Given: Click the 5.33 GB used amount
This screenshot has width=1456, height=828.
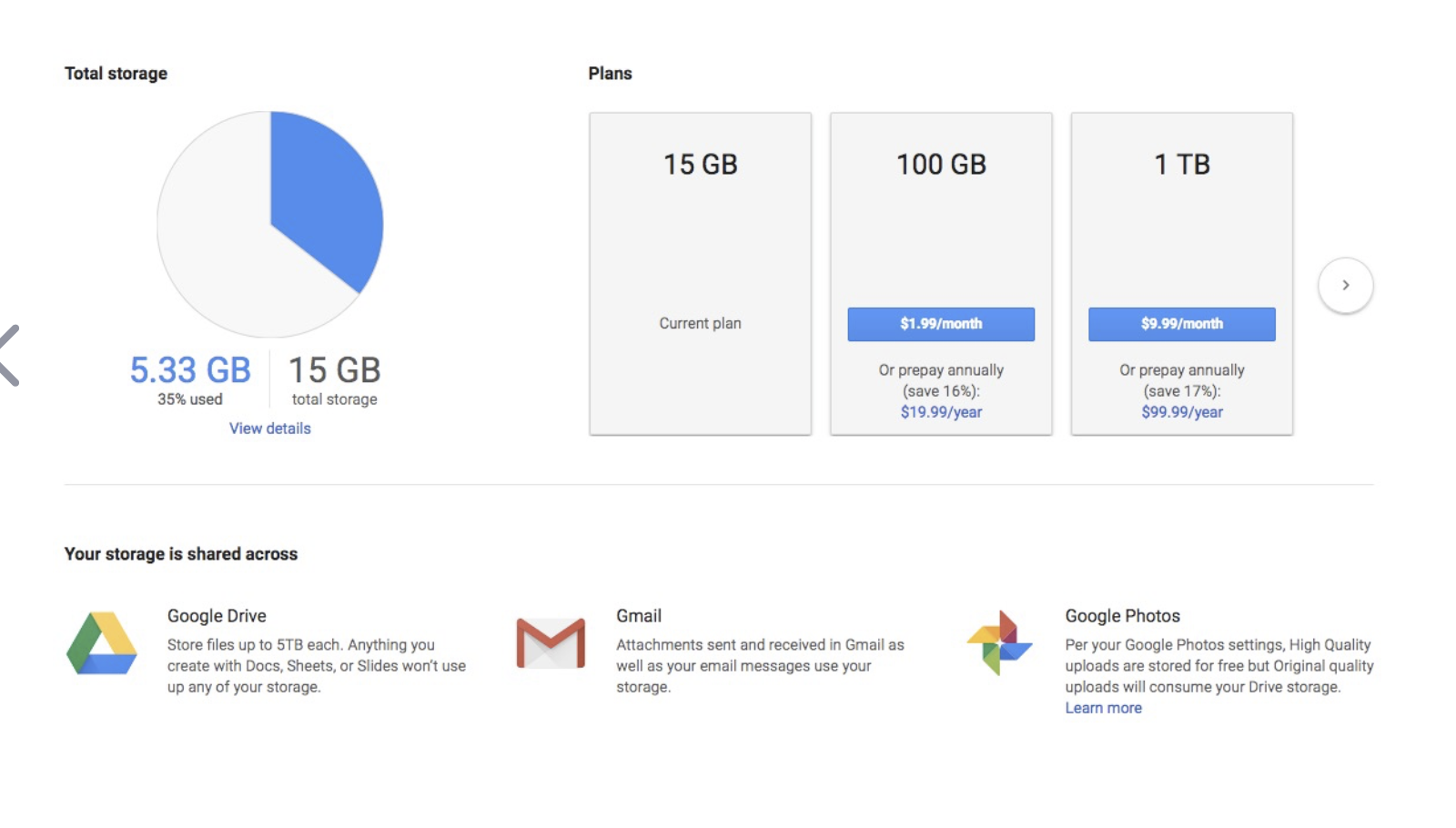Looking at the screenshot, I should pyautogui.click(x=190, y=370).
